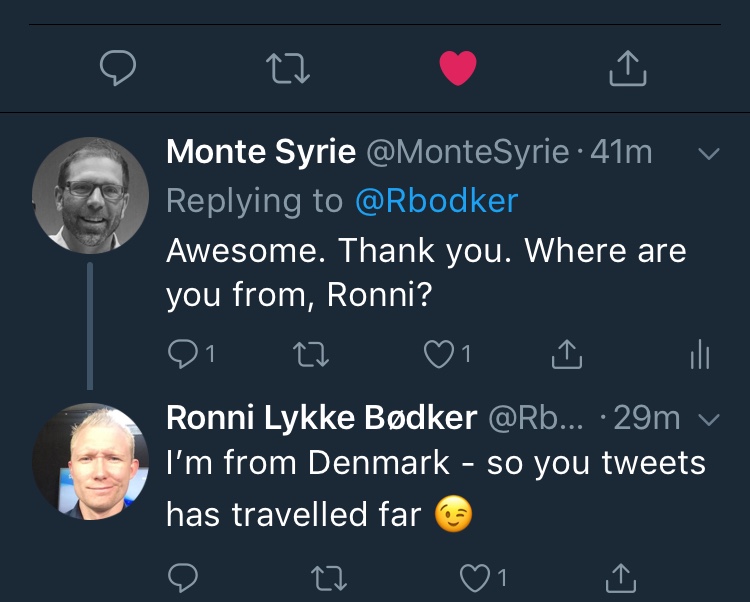
Task: Retweet the main tweet at top
Action: point(288,68)
